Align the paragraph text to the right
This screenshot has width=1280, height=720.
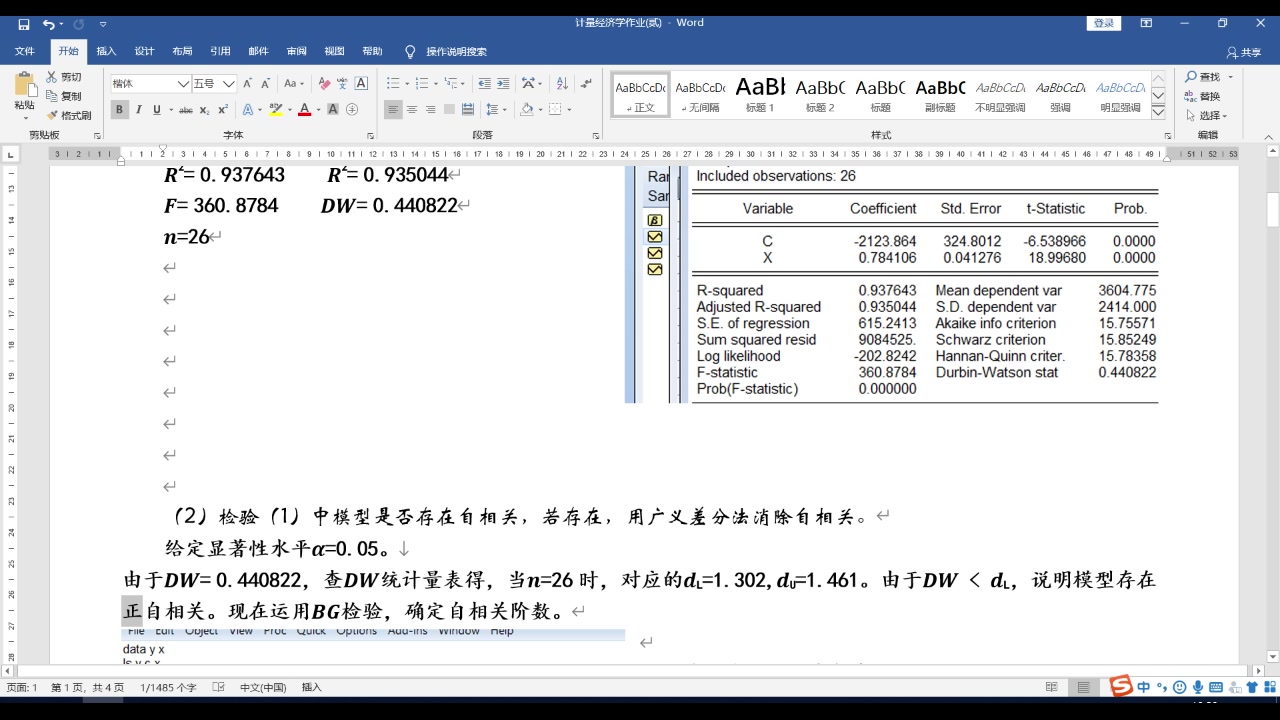(431, 110)
